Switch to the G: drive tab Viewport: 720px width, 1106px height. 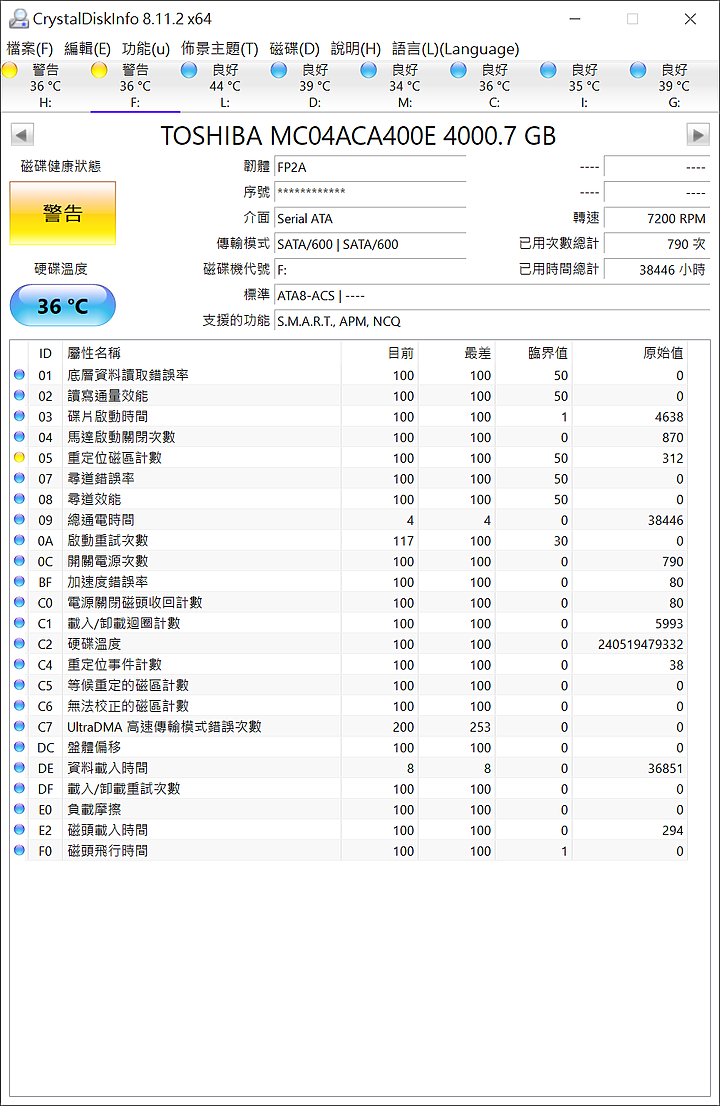click(673, 86)
